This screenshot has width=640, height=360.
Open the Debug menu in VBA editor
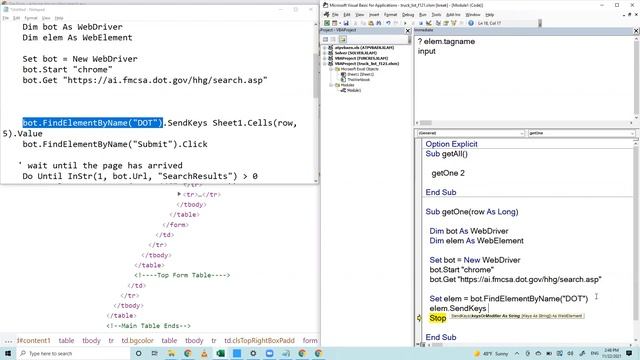coord(408,15)
